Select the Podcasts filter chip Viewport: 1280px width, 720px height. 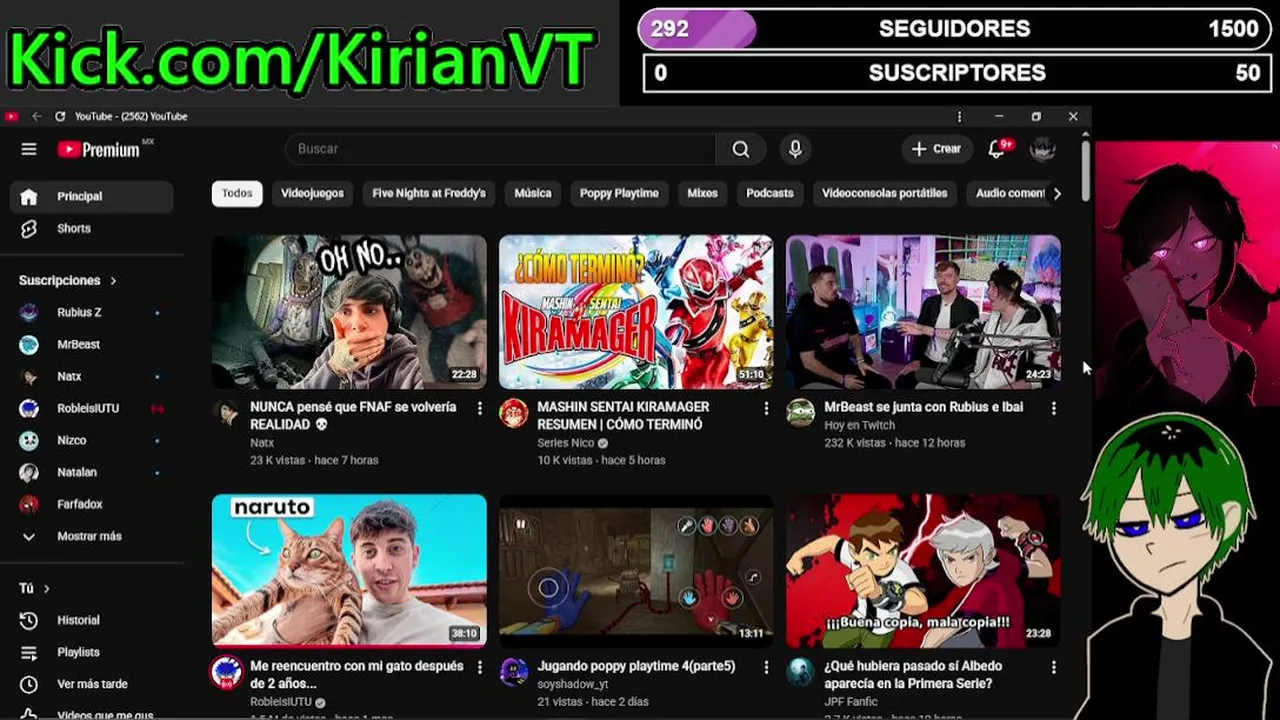(770, 193)
